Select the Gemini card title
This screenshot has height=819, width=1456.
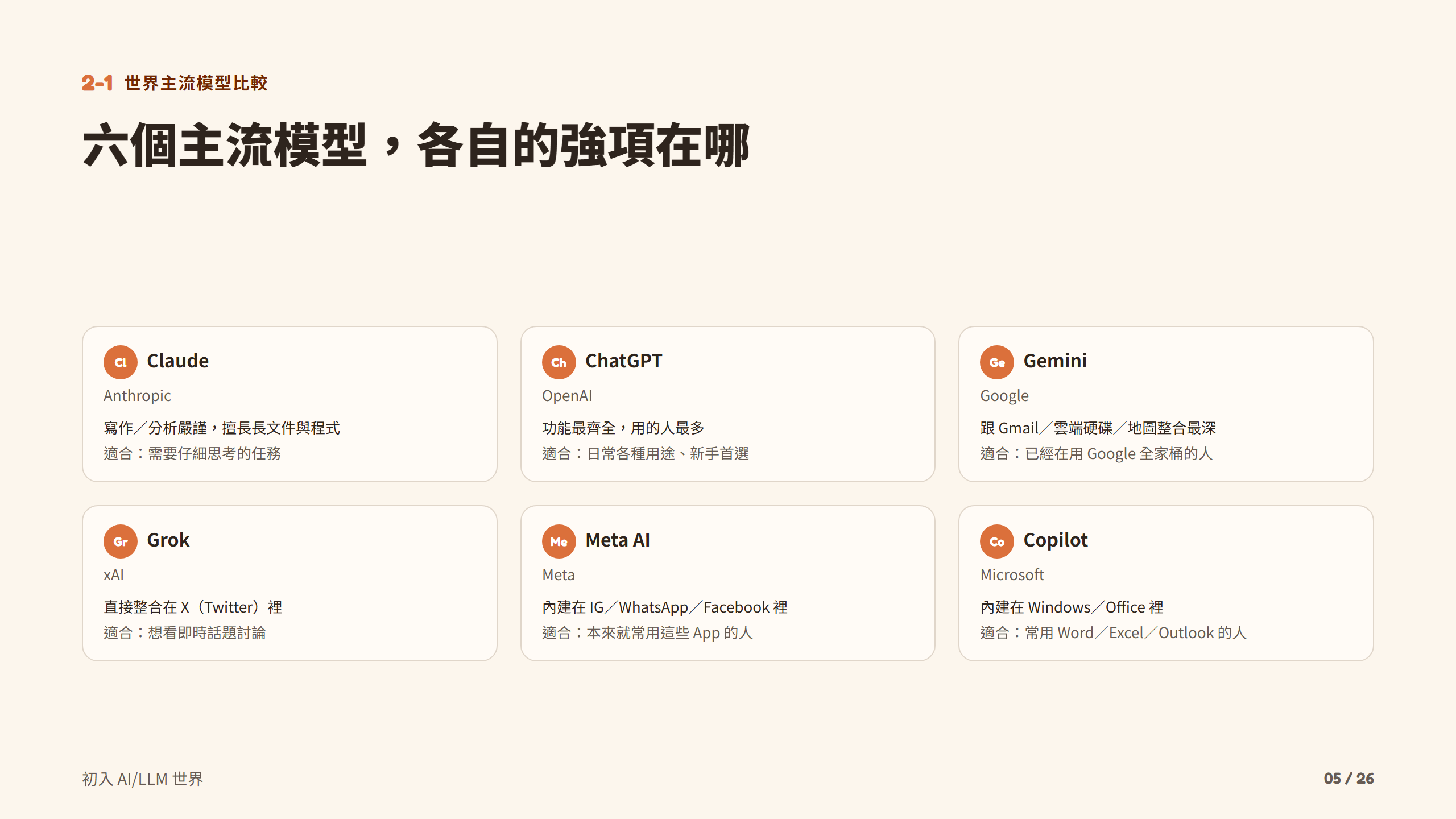1055,361
